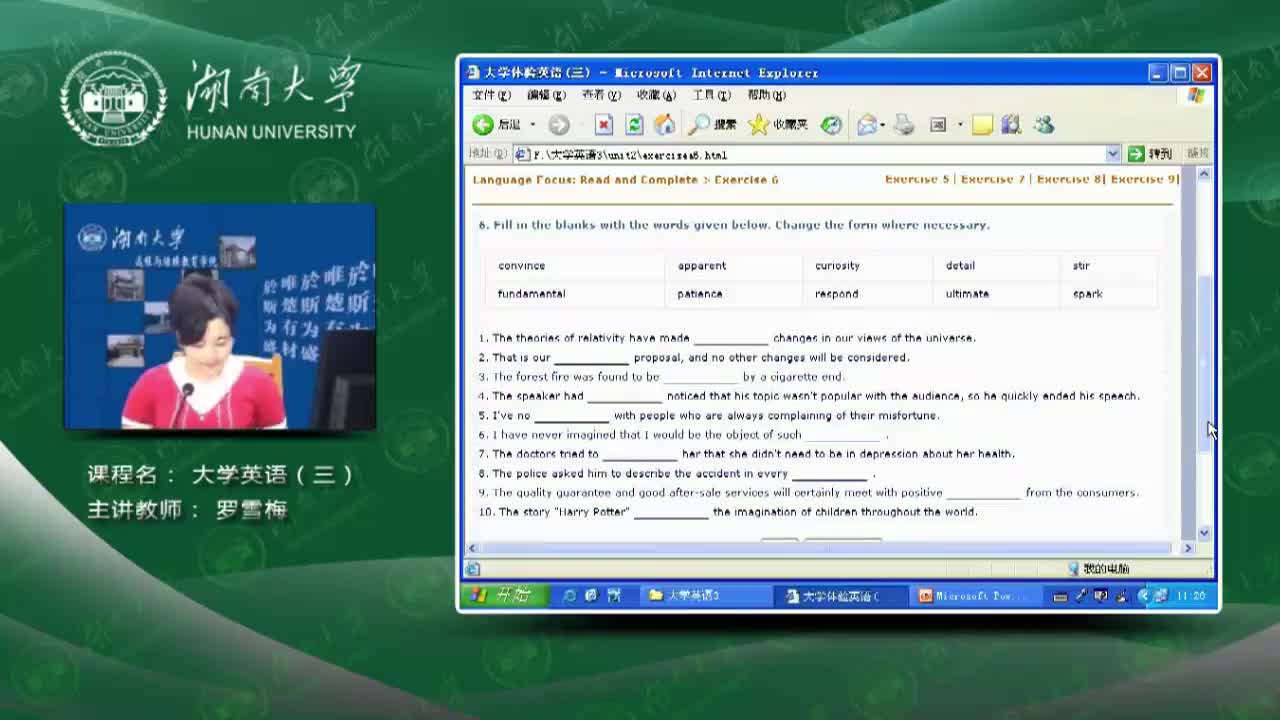Click the taskbar clock 11:20
The width and height of the screenshot is (1280, 720).
(x=1190, y=595)
